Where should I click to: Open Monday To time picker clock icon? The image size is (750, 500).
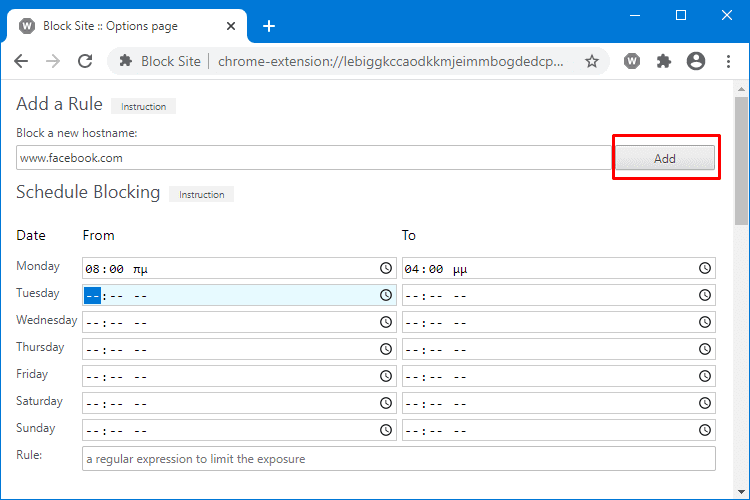705,268
